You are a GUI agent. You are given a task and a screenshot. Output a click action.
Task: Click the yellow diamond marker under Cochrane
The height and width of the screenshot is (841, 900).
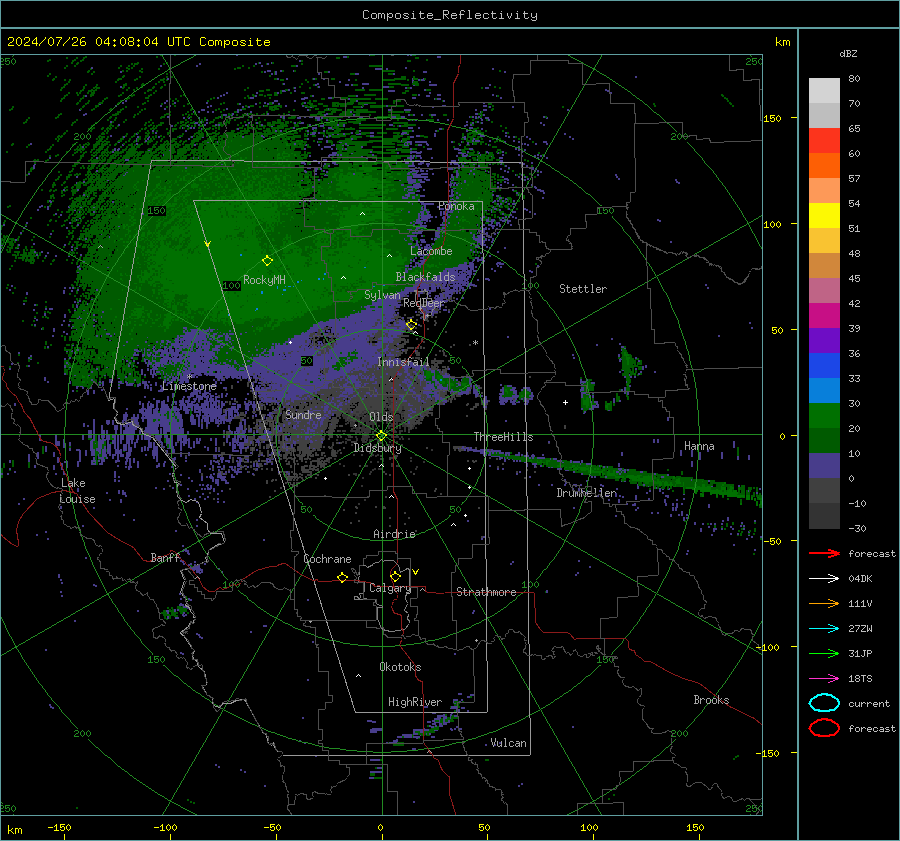pos(342,577)
